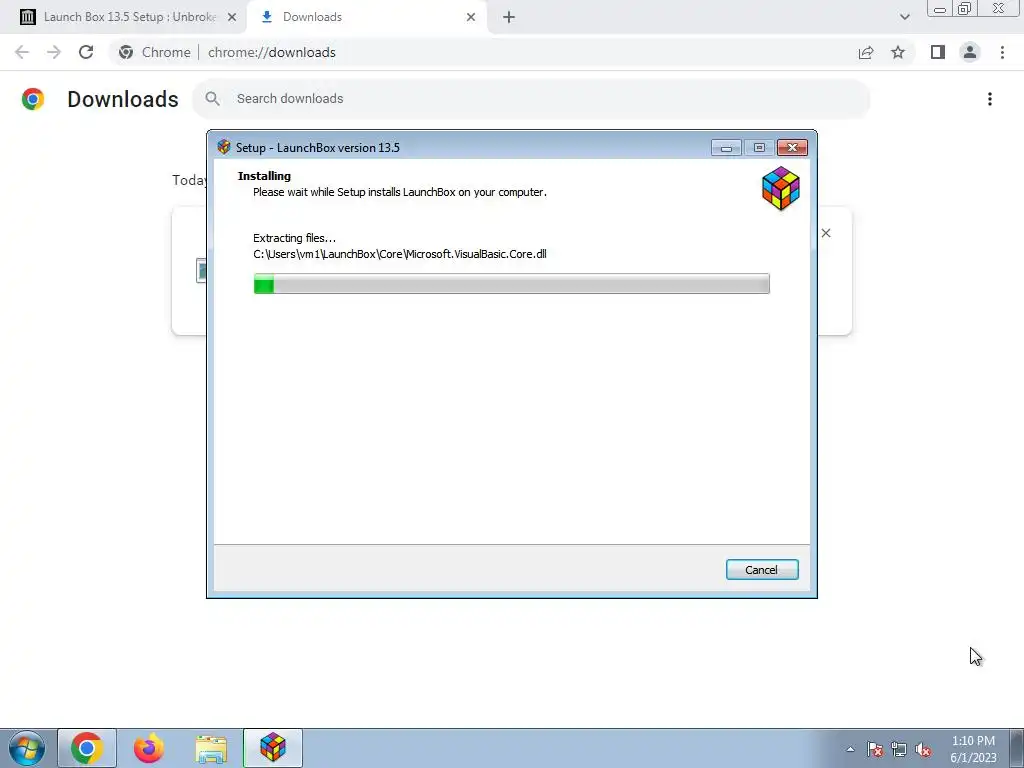Image resolution: width=1024 pixels, height=768 pixels.
Task: Click the Installing heading text
Action: [x=264, y=176]
